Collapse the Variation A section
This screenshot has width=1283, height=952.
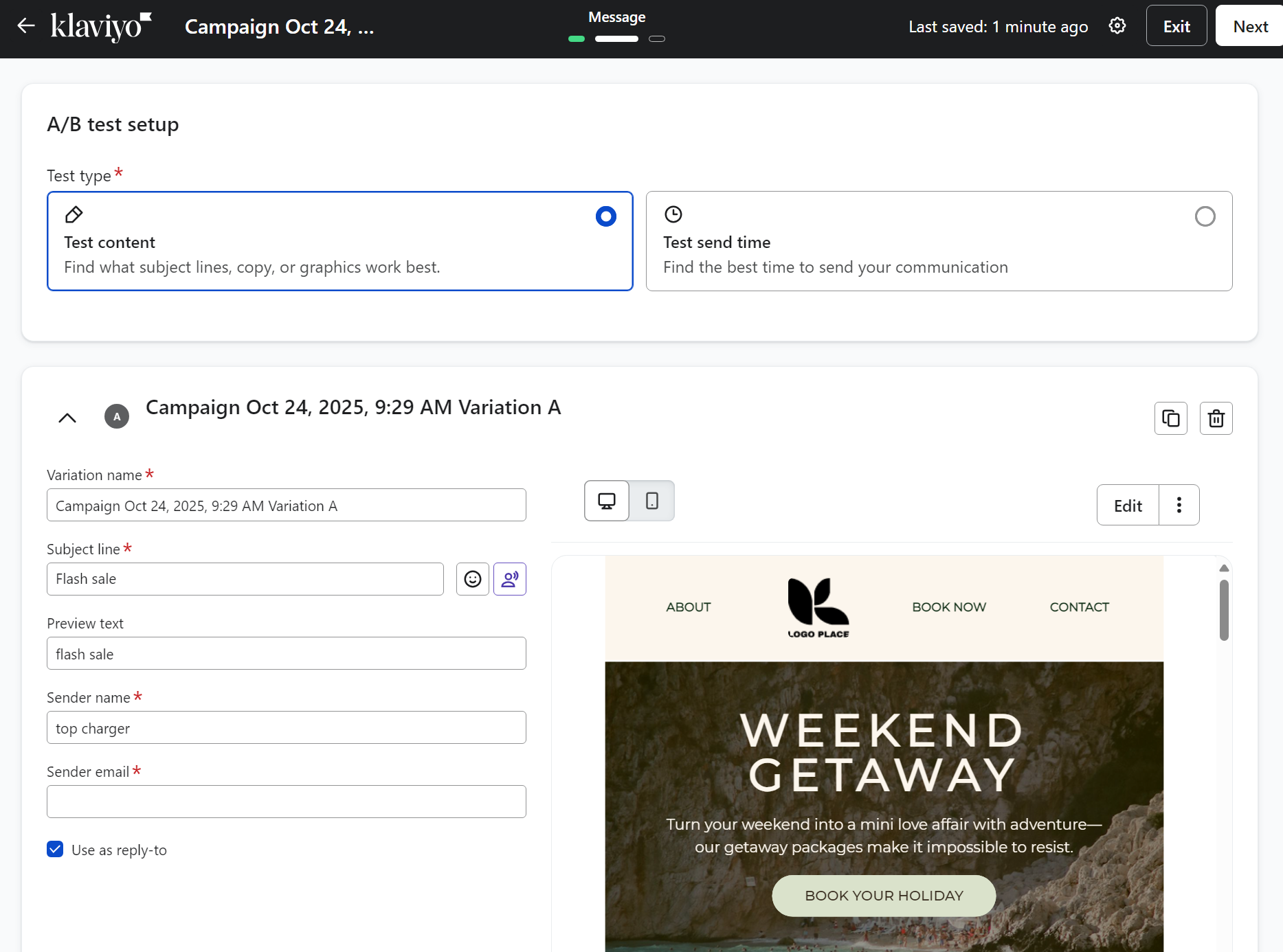pyautogui.click(x=67, y=418)
